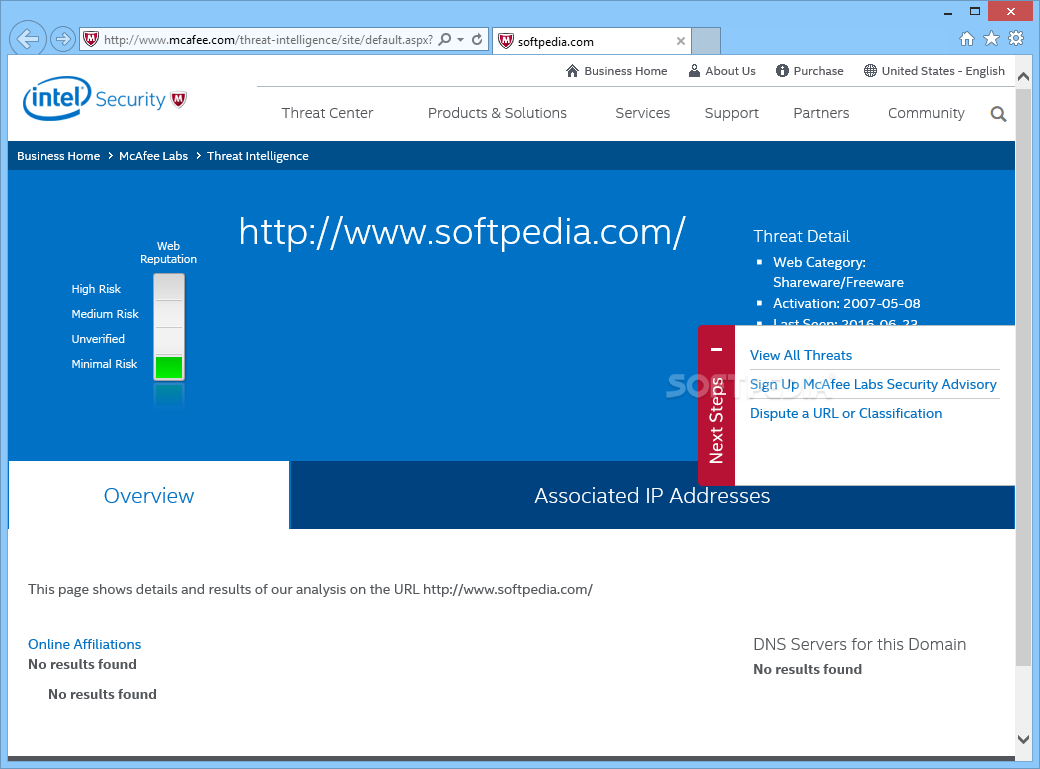This screenshot has width=1040, height=769.
Task: Click the page scrollbar up arrow
Action: coord(1023,76)
